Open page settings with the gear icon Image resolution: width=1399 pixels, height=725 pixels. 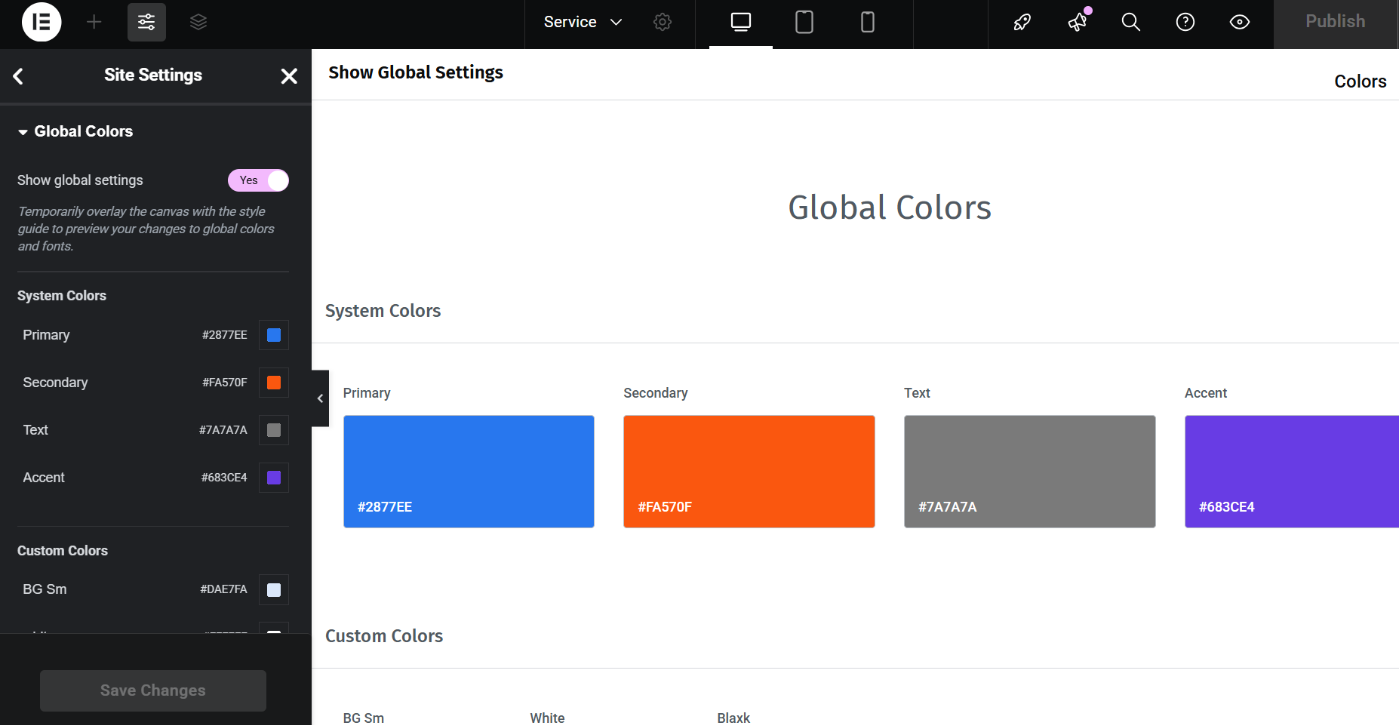[x=662, y=21]
